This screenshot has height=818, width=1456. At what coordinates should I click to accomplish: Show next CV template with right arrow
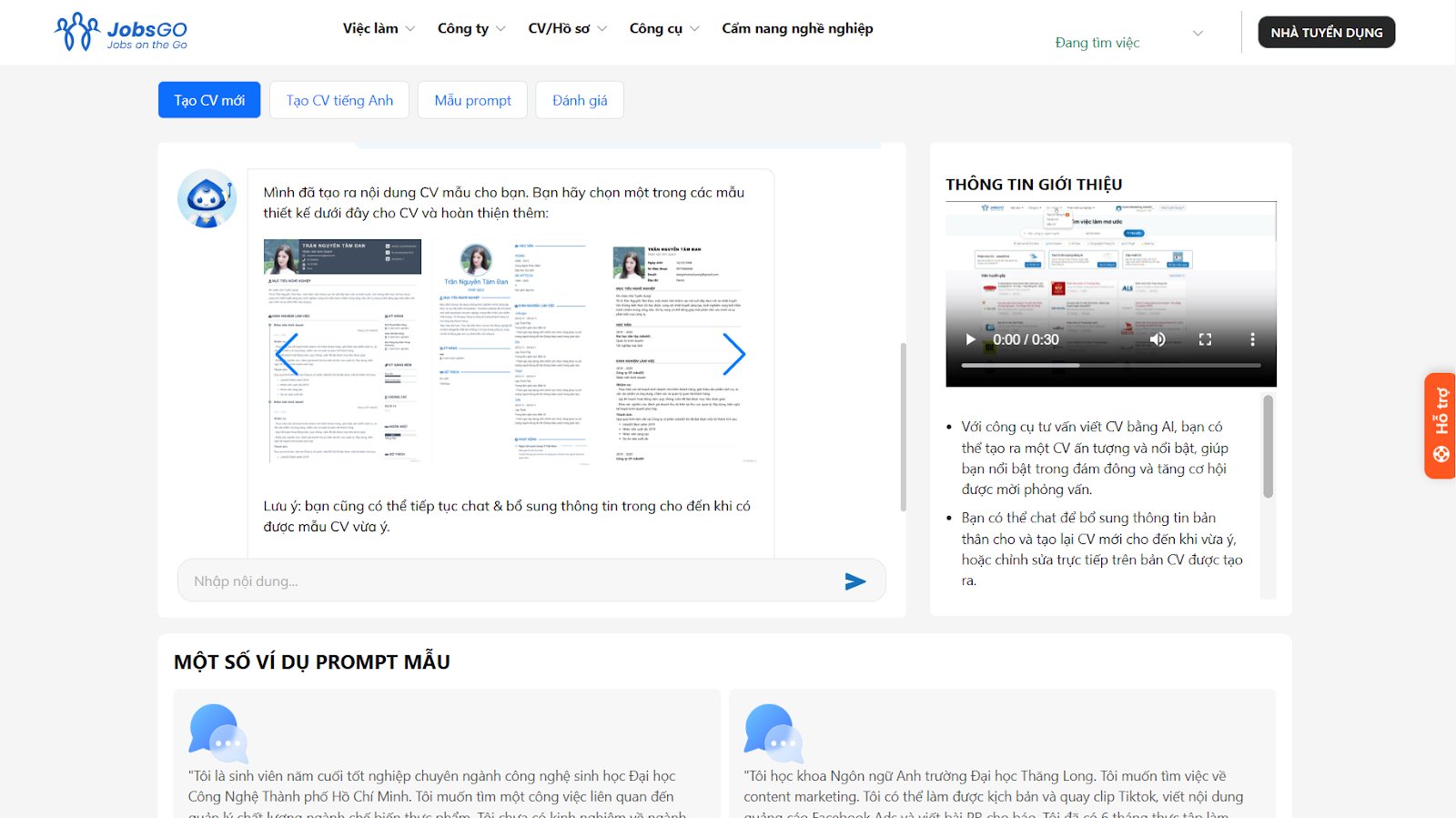click(x=733, y=354)
